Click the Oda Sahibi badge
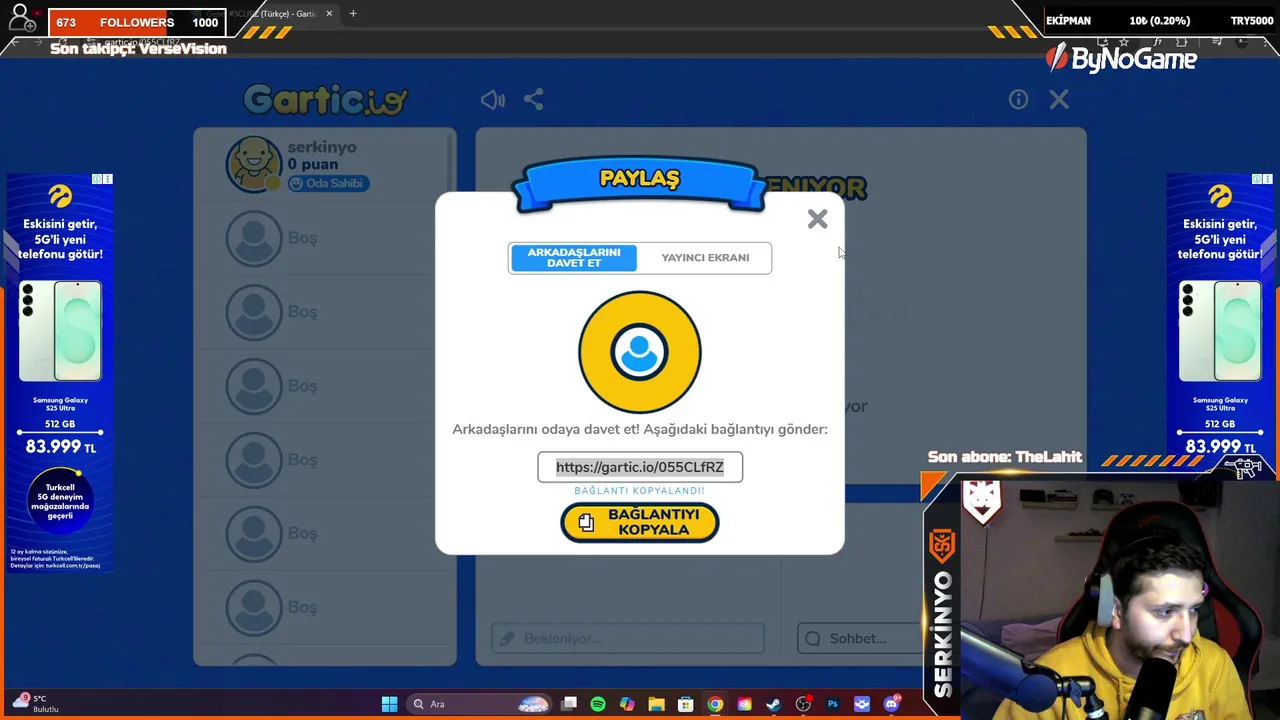Screen dimensions: 1280x720 pos(328,183)
